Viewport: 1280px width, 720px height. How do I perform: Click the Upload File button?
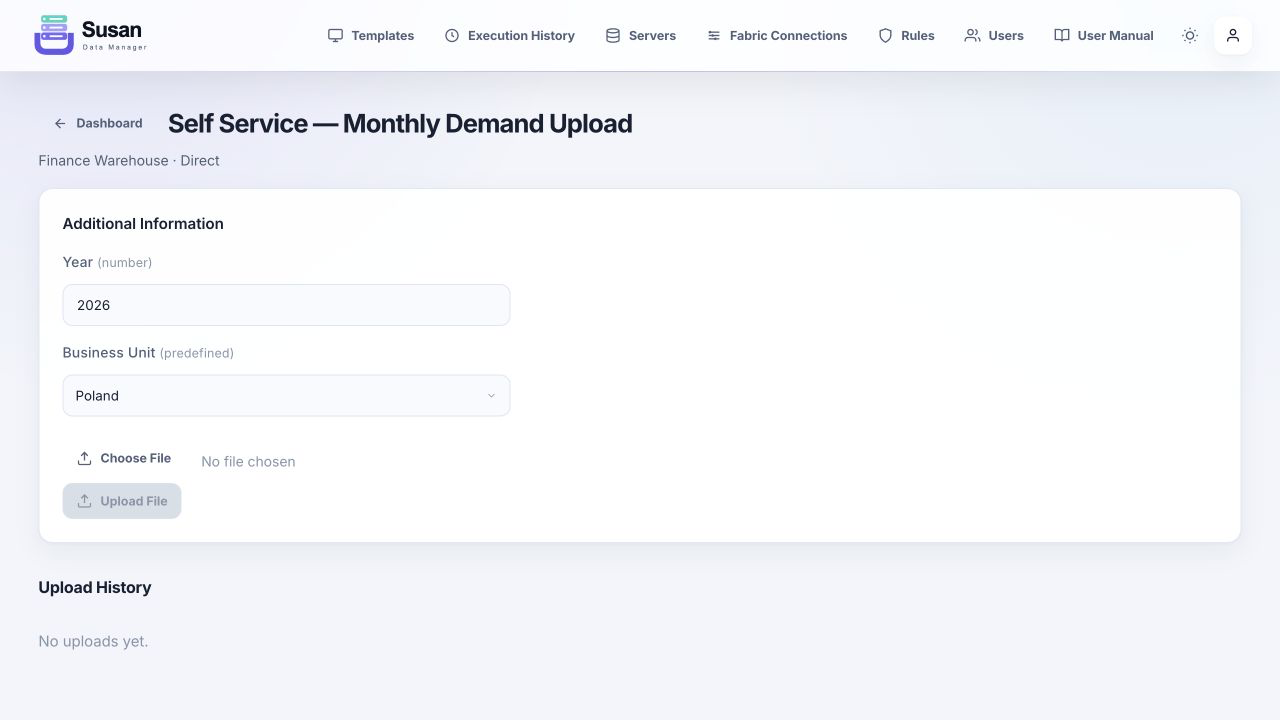(122, 501)
